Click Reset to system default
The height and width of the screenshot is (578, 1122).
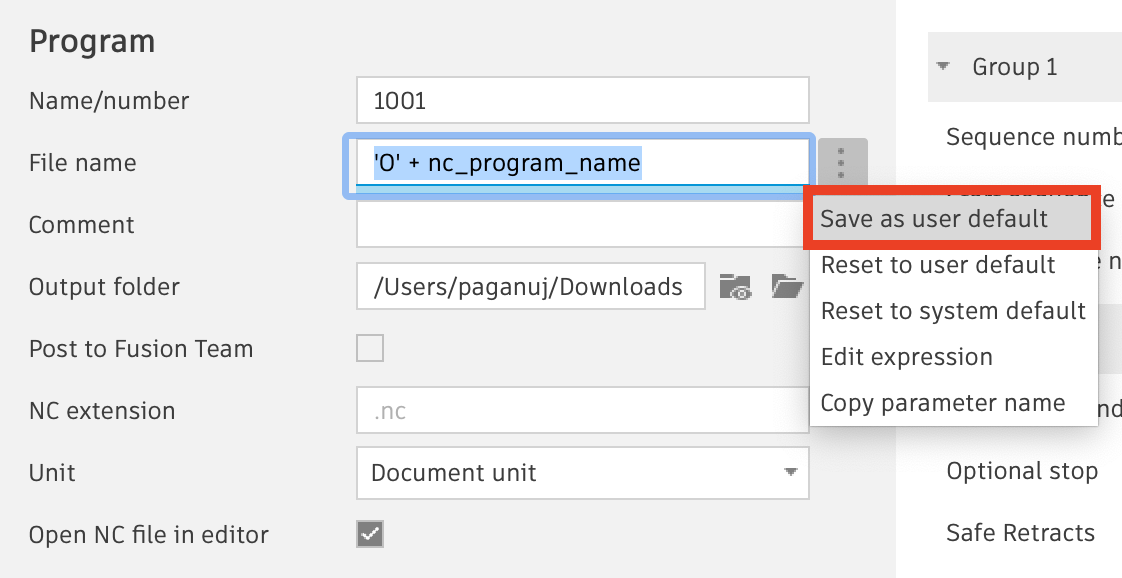(952, 311)
